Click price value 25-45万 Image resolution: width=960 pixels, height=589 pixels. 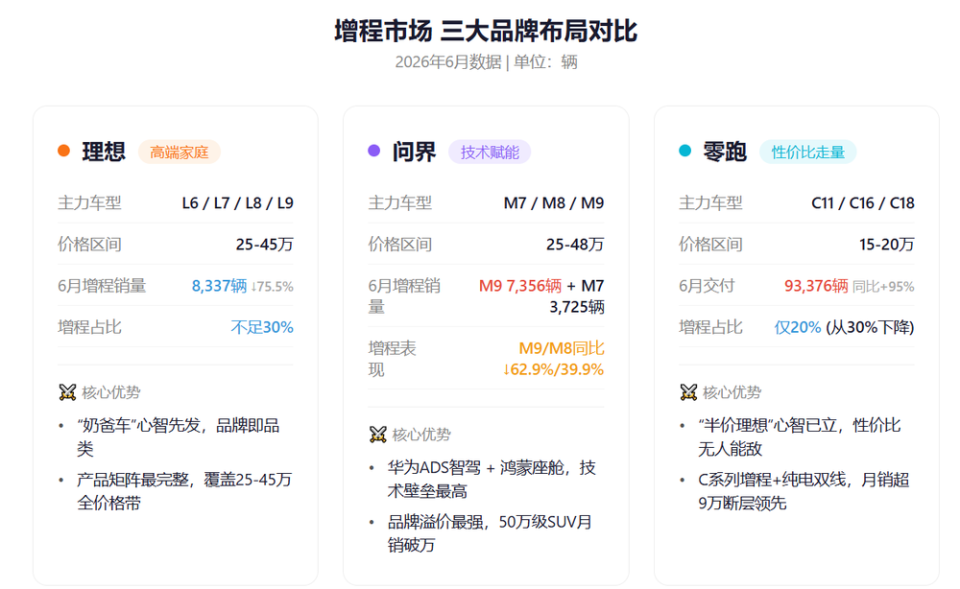(x=264, y=244)
